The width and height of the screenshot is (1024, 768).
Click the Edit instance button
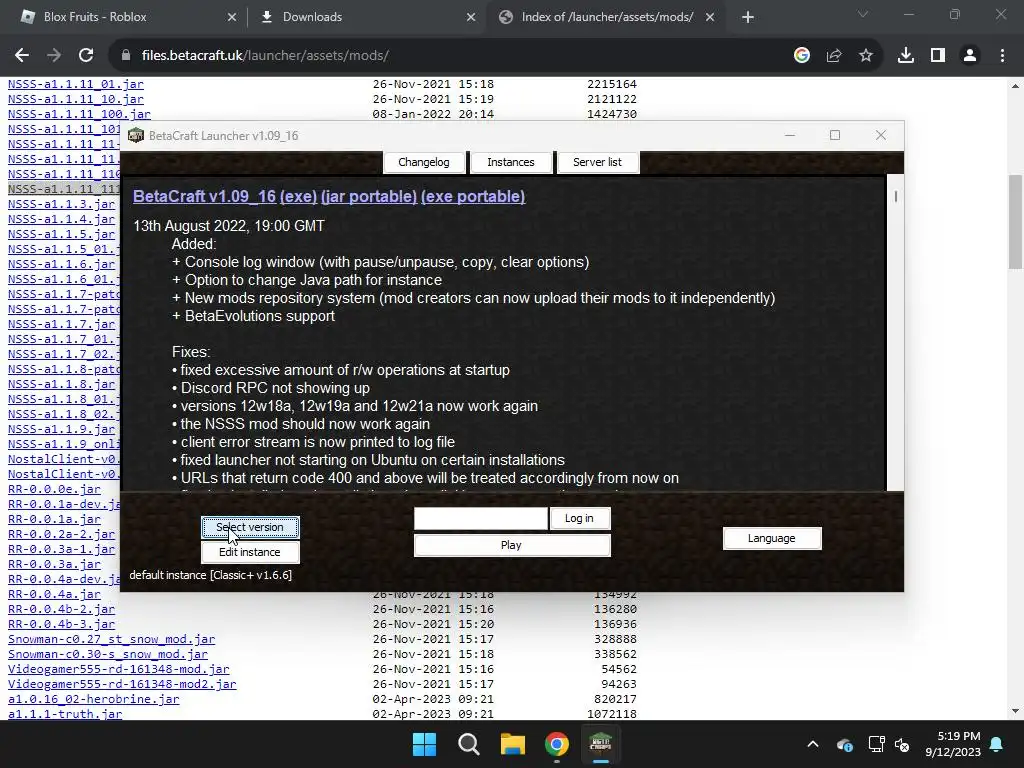250,552
